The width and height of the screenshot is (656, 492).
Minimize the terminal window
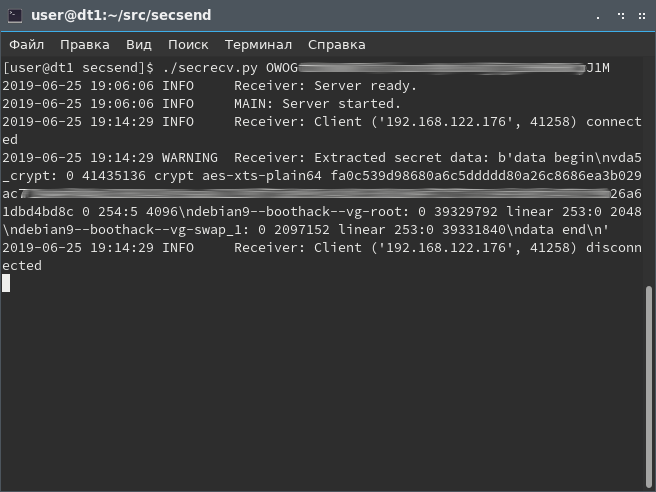[600, 16]
